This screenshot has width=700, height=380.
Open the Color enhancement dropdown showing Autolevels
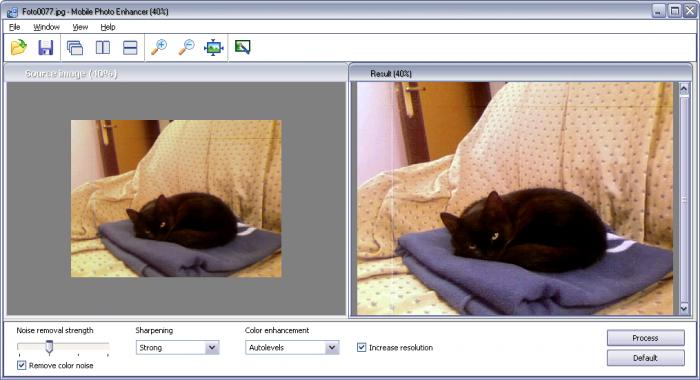292,347
